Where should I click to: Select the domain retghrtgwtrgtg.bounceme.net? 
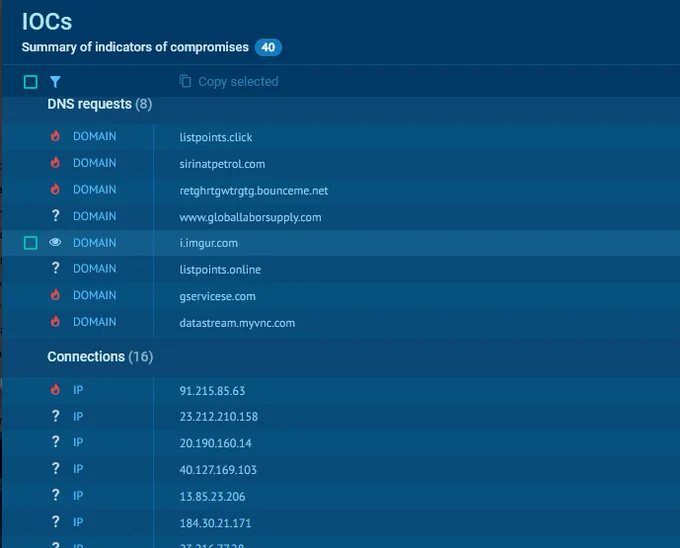click(254, 191)
